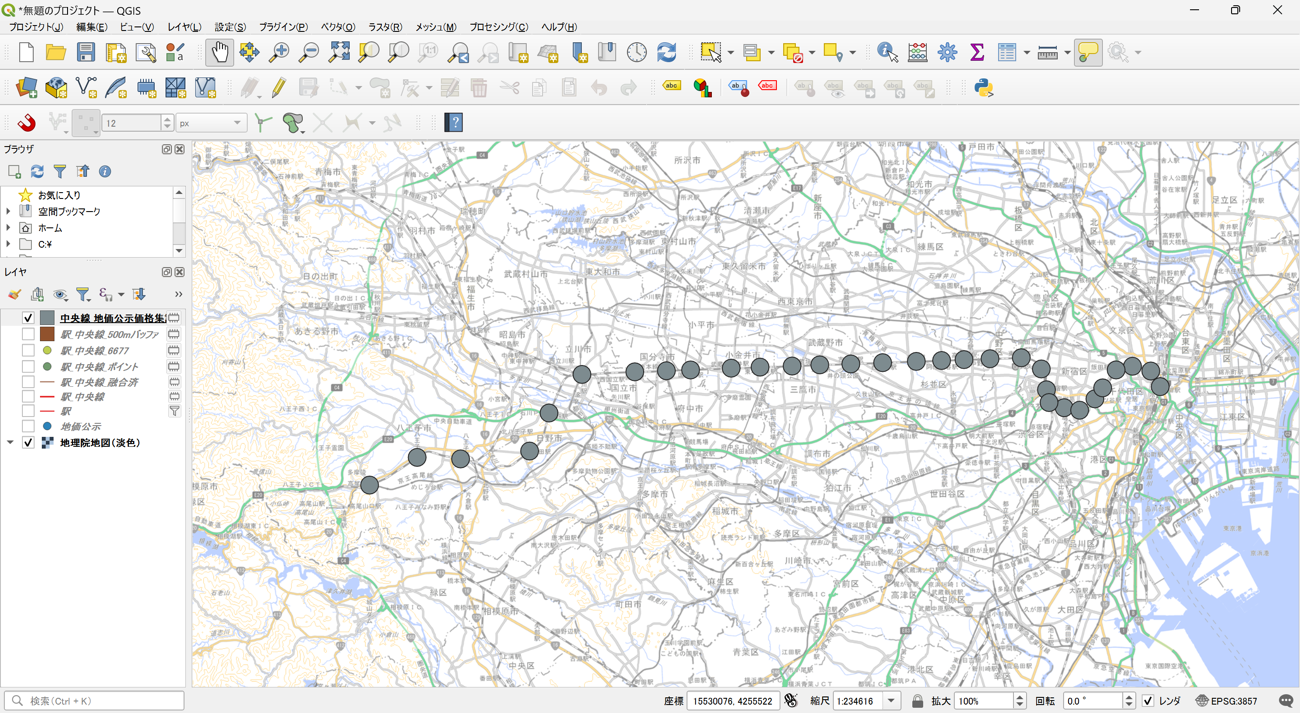
Task: Enable snapping with the red magnet icon
Action: pos(26,123)
